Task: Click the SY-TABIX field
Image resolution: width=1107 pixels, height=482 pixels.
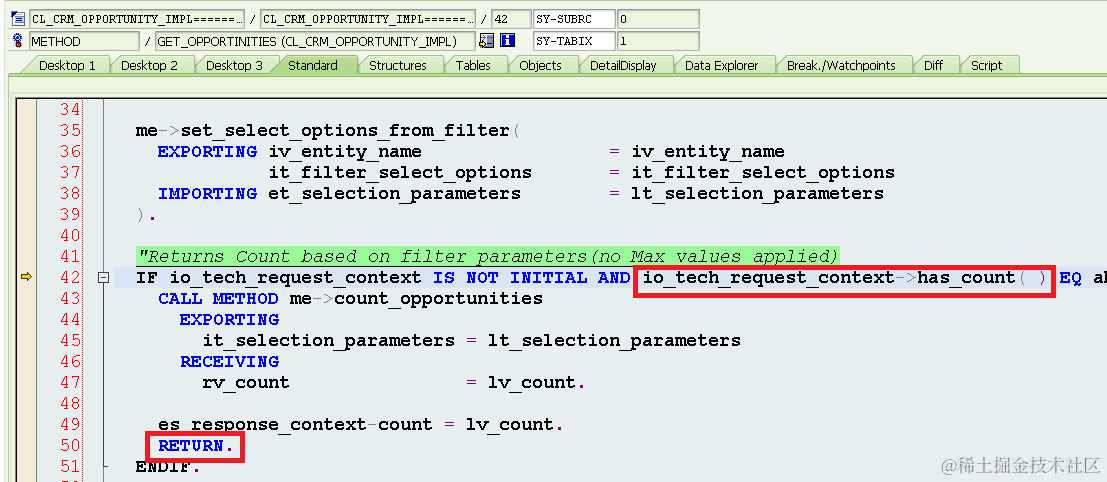Action: [x=574, y=41]
